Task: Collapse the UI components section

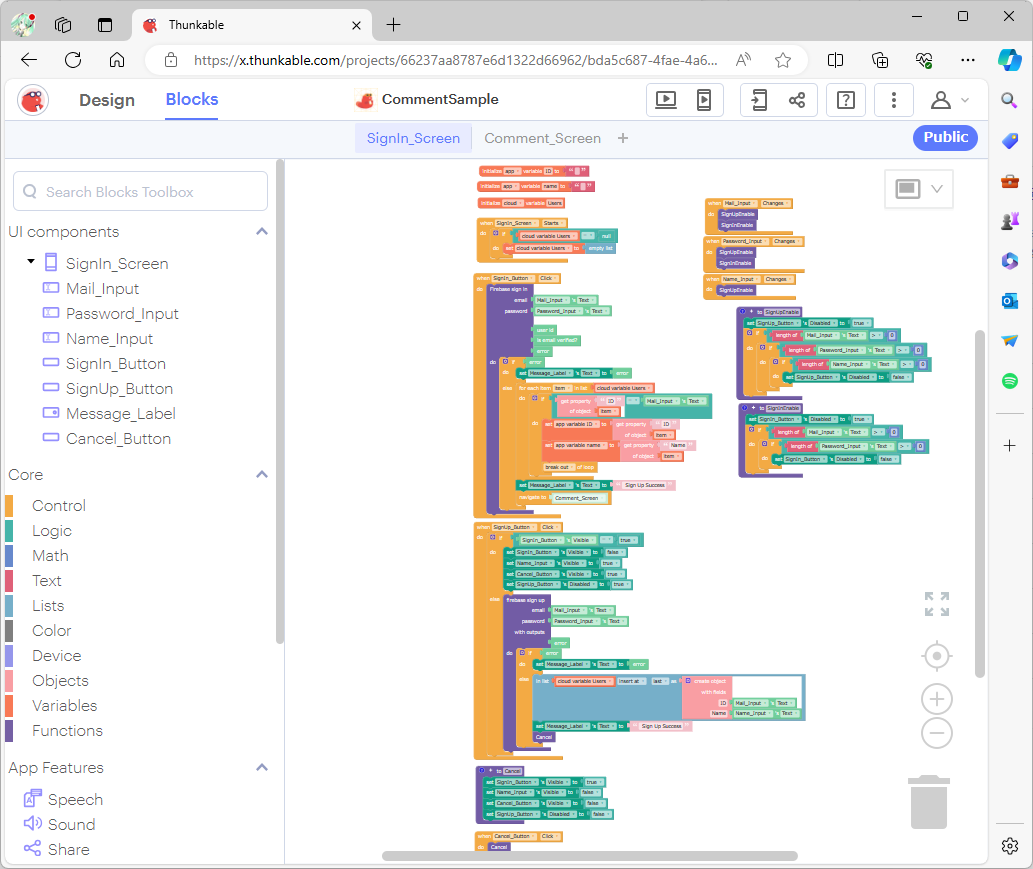Action: tap(262, 232)
